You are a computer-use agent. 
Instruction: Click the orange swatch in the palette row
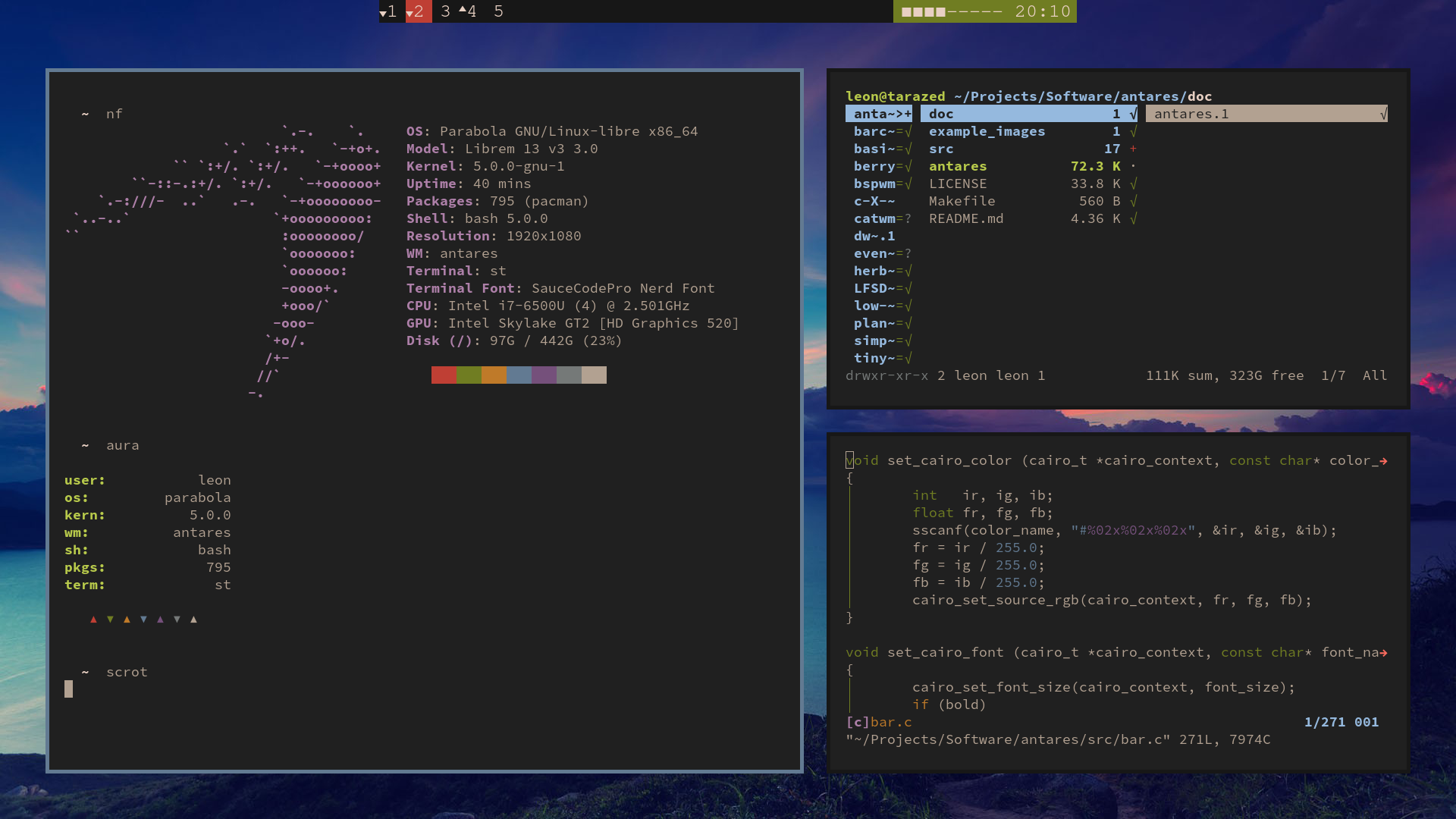pyautogui.click(x=494, y=375)
